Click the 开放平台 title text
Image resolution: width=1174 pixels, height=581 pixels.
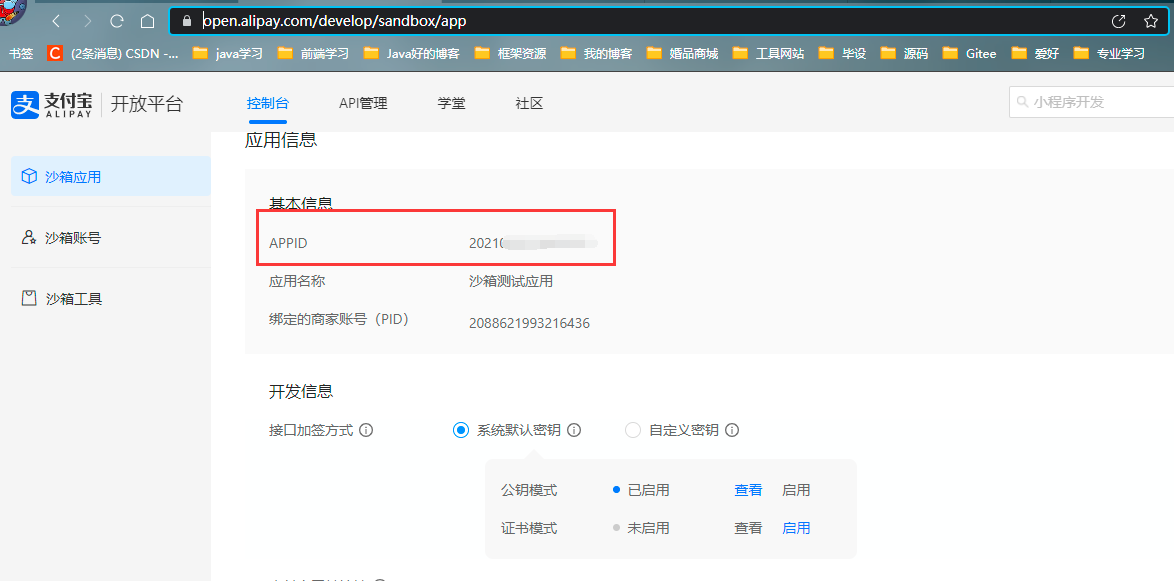click(147, 104)
